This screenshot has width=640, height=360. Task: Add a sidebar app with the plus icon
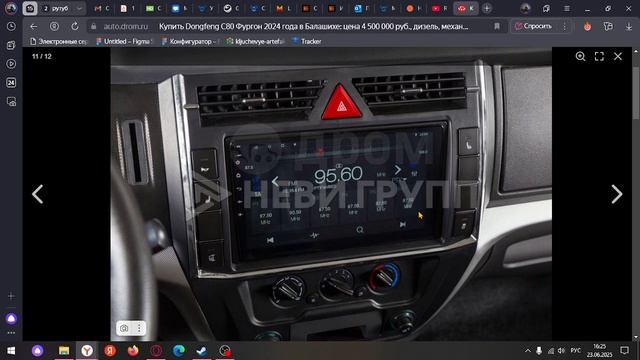click(x=11, y=296)
